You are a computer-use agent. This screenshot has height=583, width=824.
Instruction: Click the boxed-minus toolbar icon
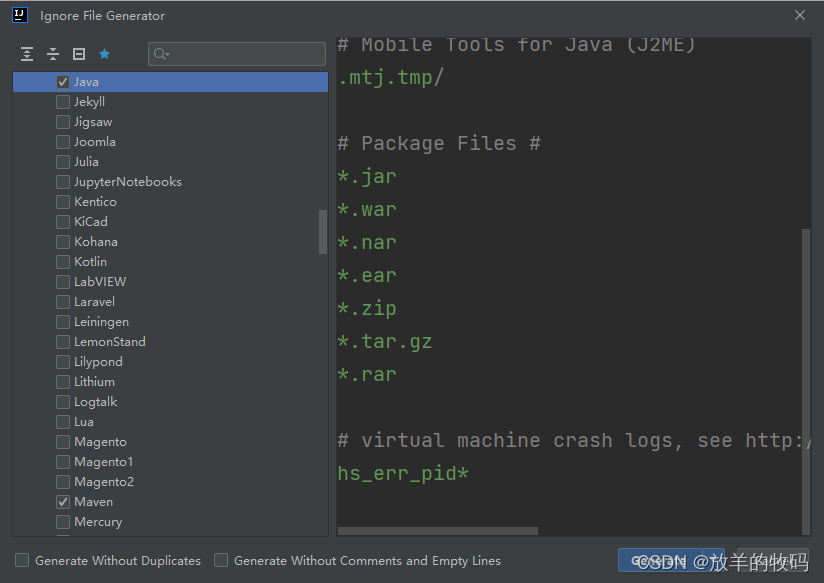tap(78, 54)
